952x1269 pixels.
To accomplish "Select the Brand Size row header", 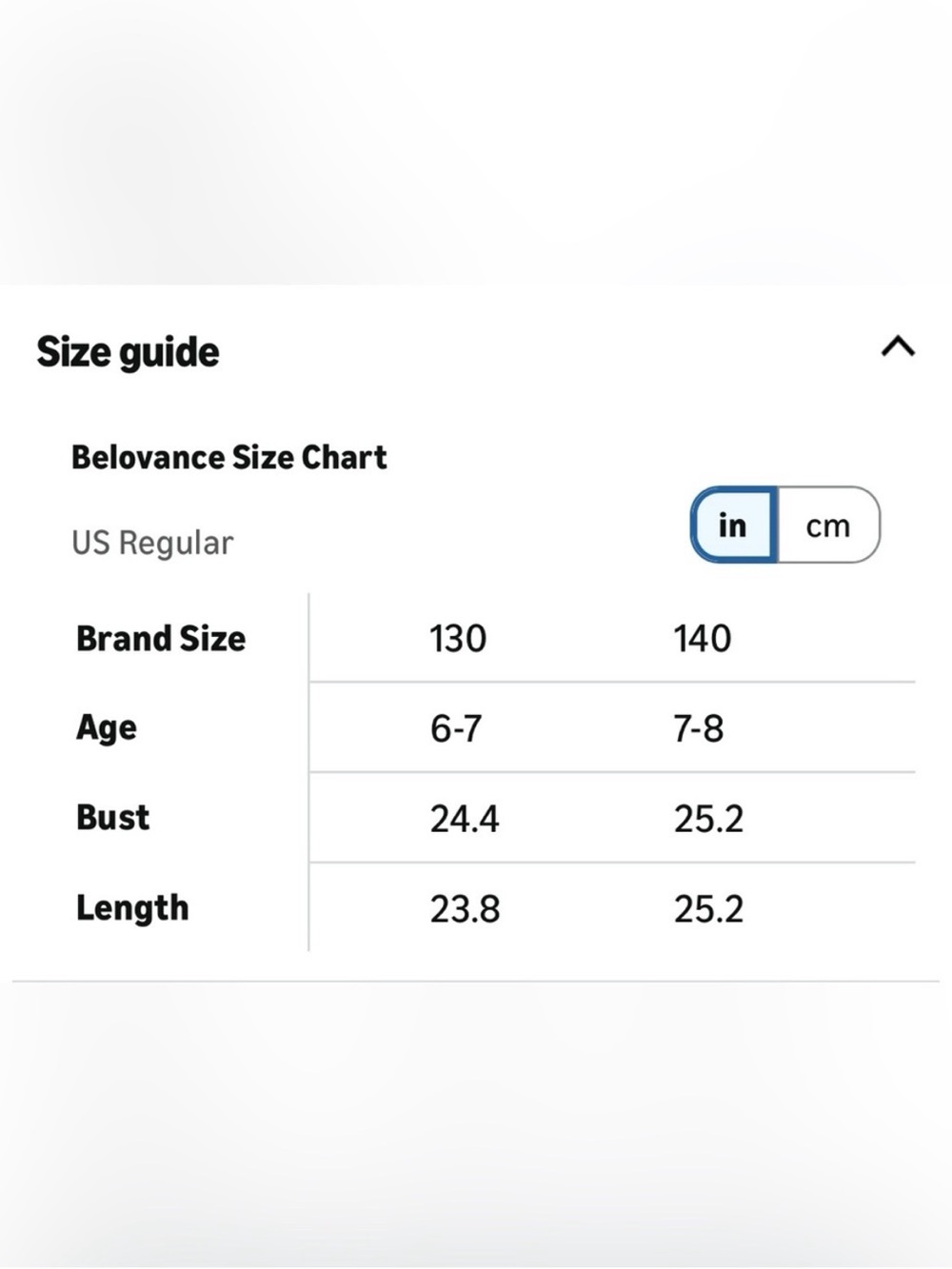I will [161, 638].
